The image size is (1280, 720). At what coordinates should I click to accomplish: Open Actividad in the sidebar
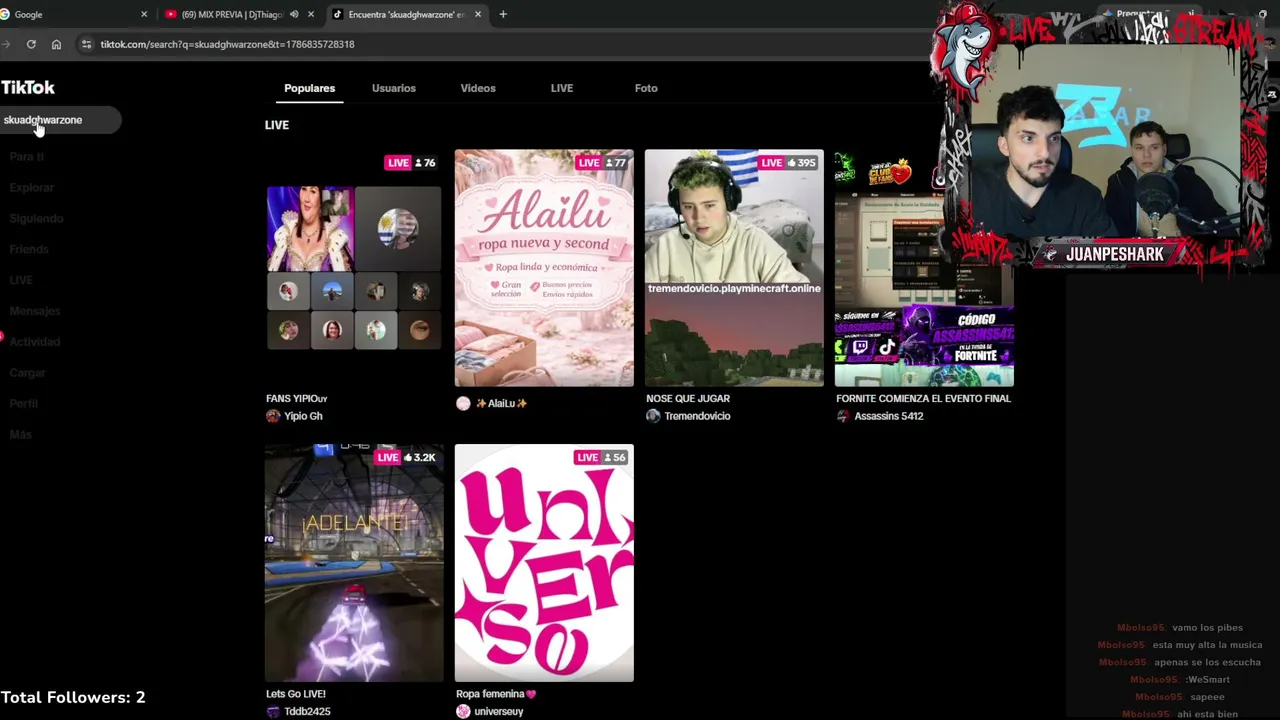pyautogui.click(x=35, y=342)
